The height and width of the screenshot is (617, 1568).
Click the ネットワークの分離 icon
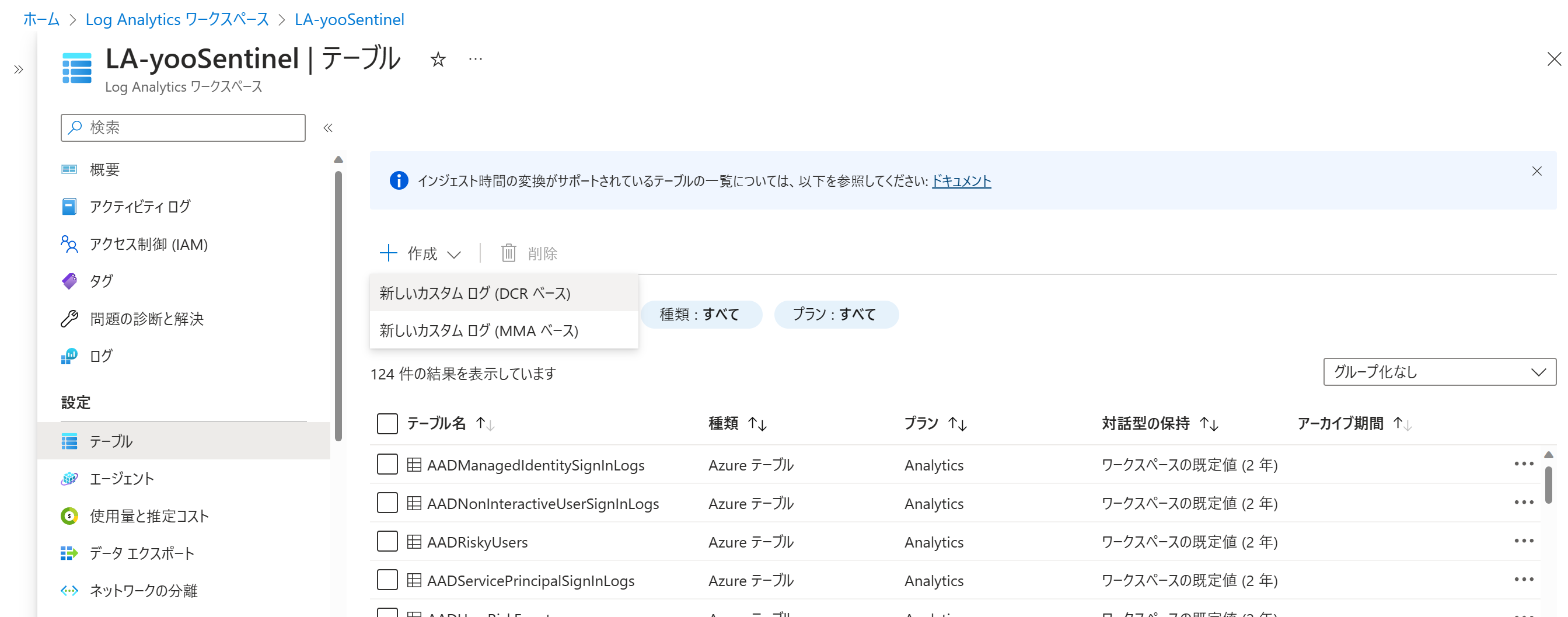69,590
